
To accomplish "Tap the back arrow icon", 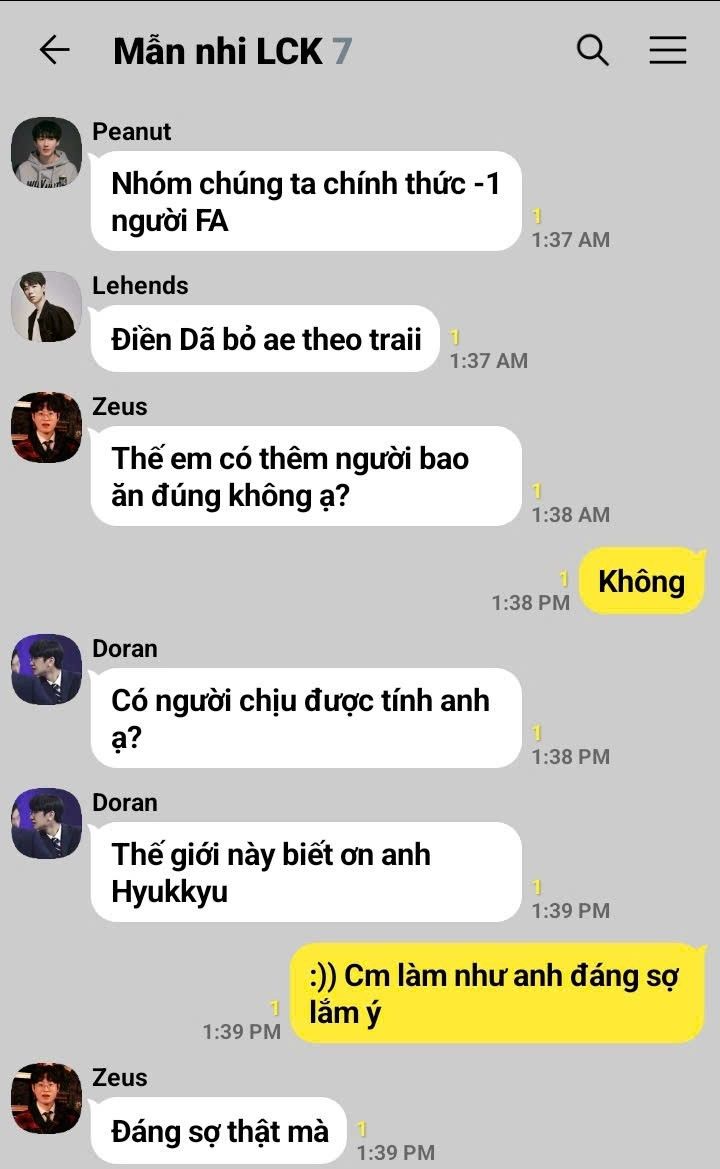I will point(54,50).
